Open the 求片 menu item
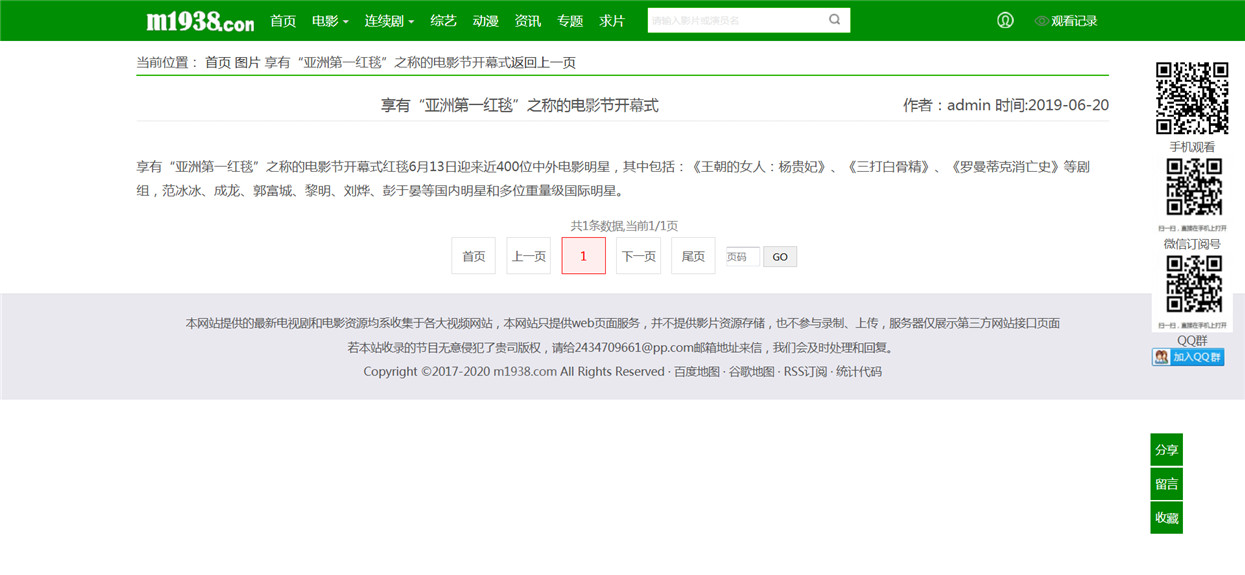Image resolution: width=1245 pixels, height=575 pixels. point(612,21)
